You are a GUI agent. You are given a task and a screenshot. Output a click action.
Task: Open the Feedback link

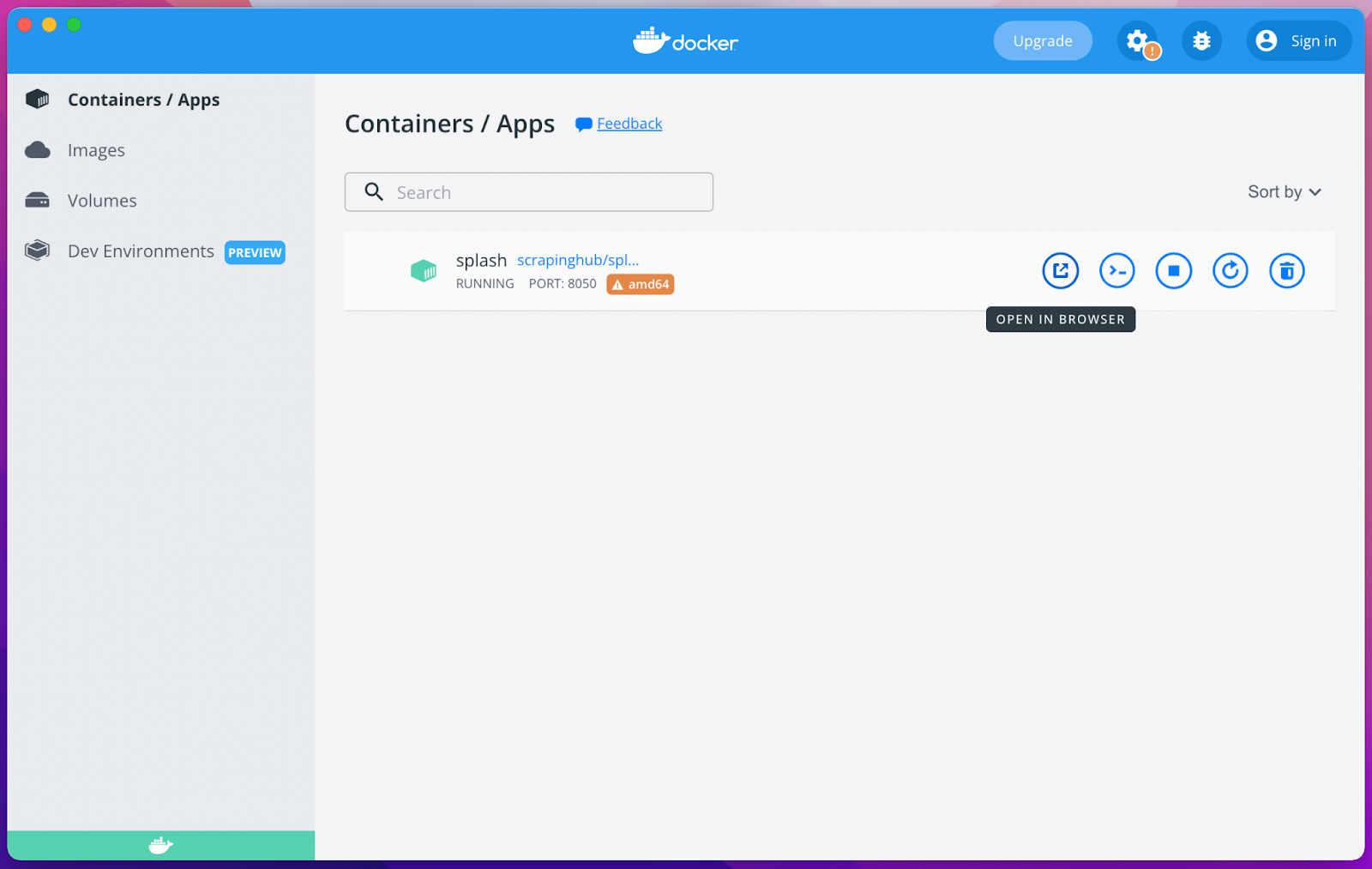[x=629, y=124]
